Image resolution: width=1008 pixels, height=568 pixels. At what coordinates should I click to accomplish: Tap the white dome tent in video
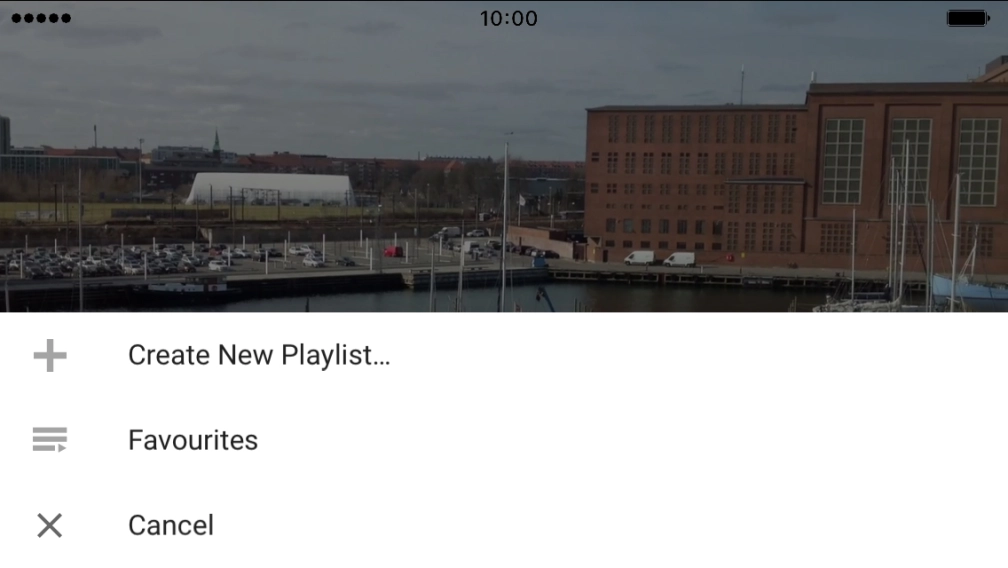[271, 189]
